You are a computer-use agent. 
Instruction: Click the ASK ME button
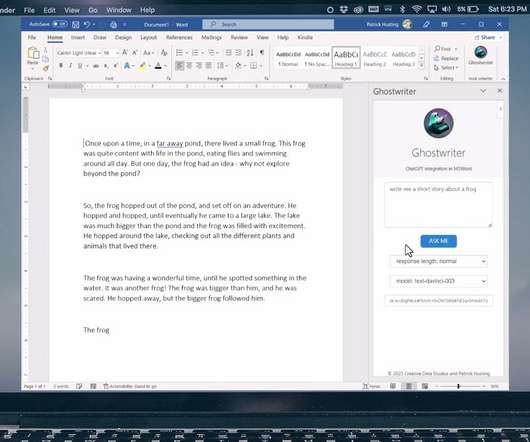pyautogui.click(x=438, y=241)
